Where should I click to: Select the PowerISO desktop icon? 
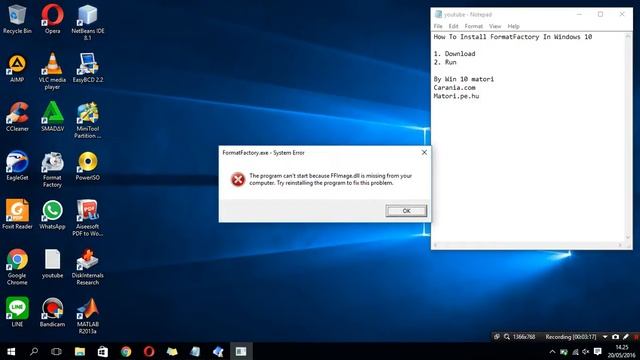[x=87, y=166]
